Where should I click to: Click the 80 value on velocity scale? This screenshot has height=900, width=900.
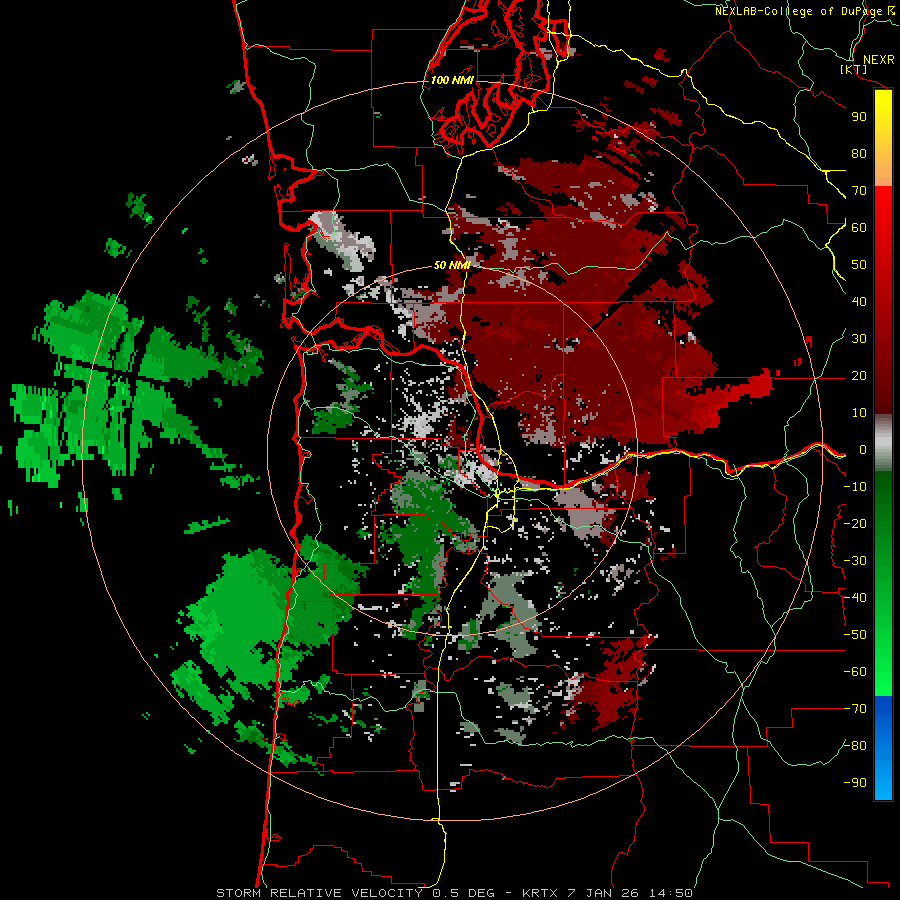tap(859, 154)
